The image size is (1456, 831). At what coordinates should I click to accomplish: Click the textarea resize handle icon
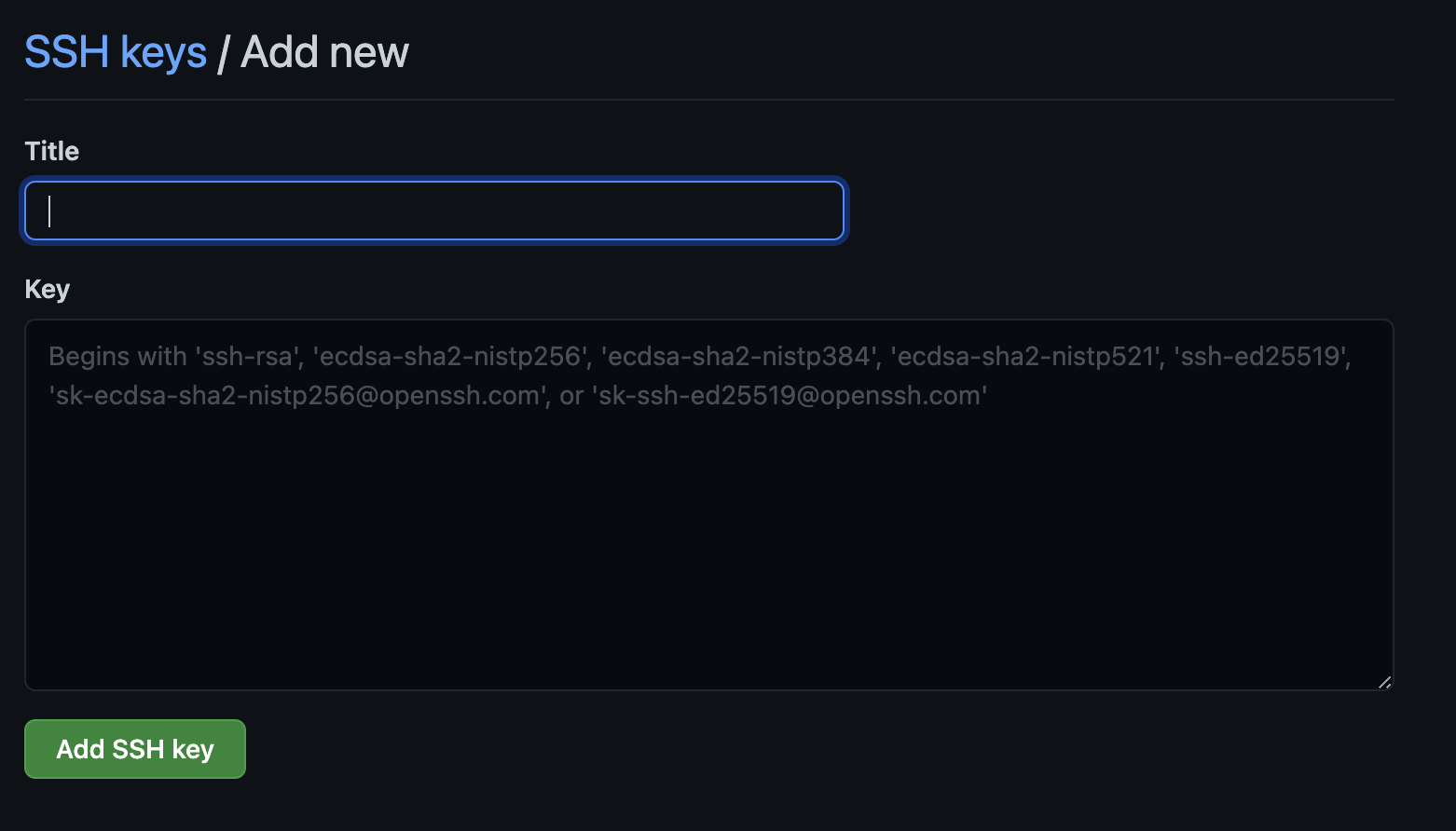pos(1384,682)
